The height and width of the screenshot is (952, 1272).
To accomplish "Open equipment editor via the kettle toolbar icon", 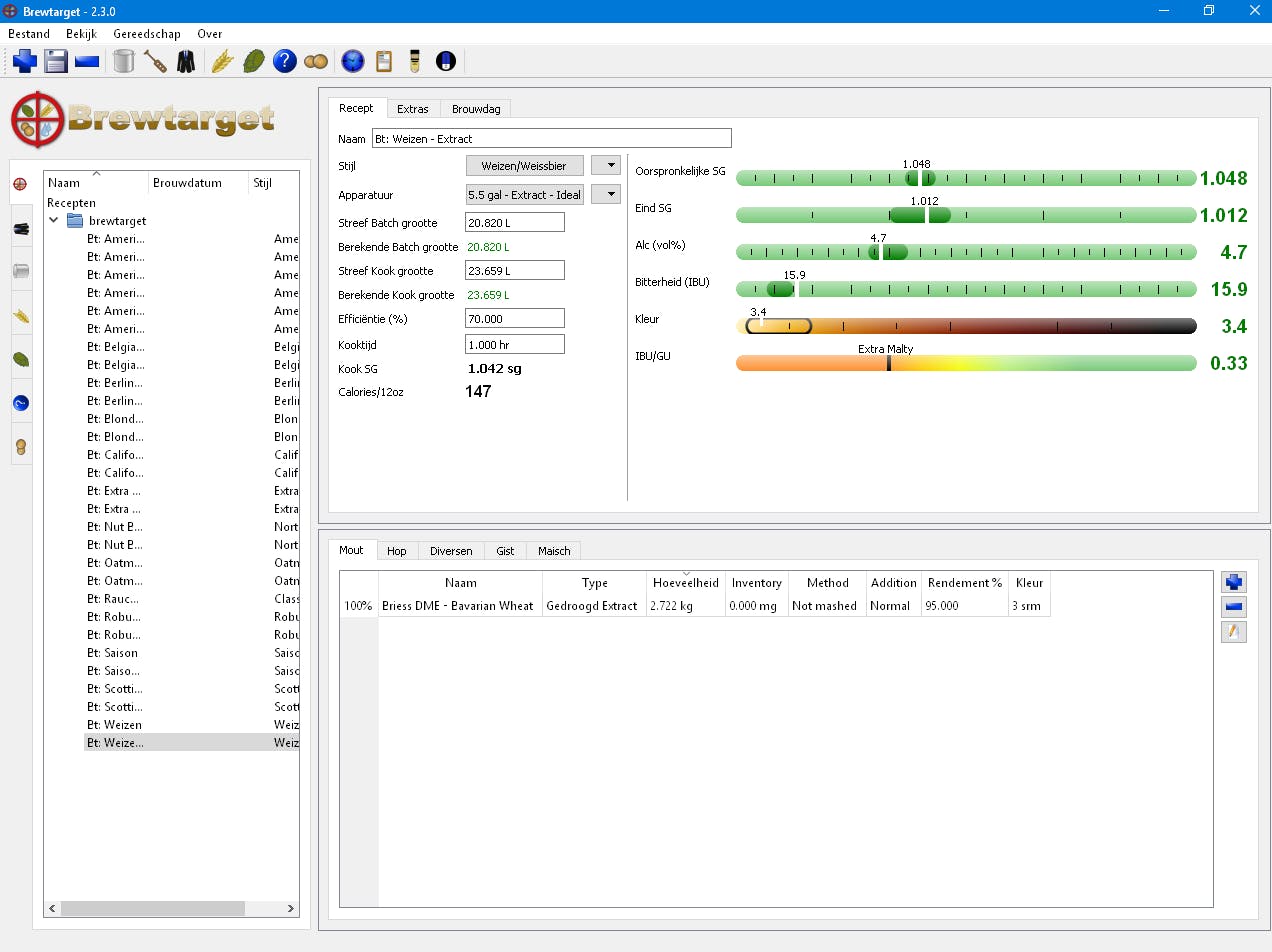I will (123, 62).
